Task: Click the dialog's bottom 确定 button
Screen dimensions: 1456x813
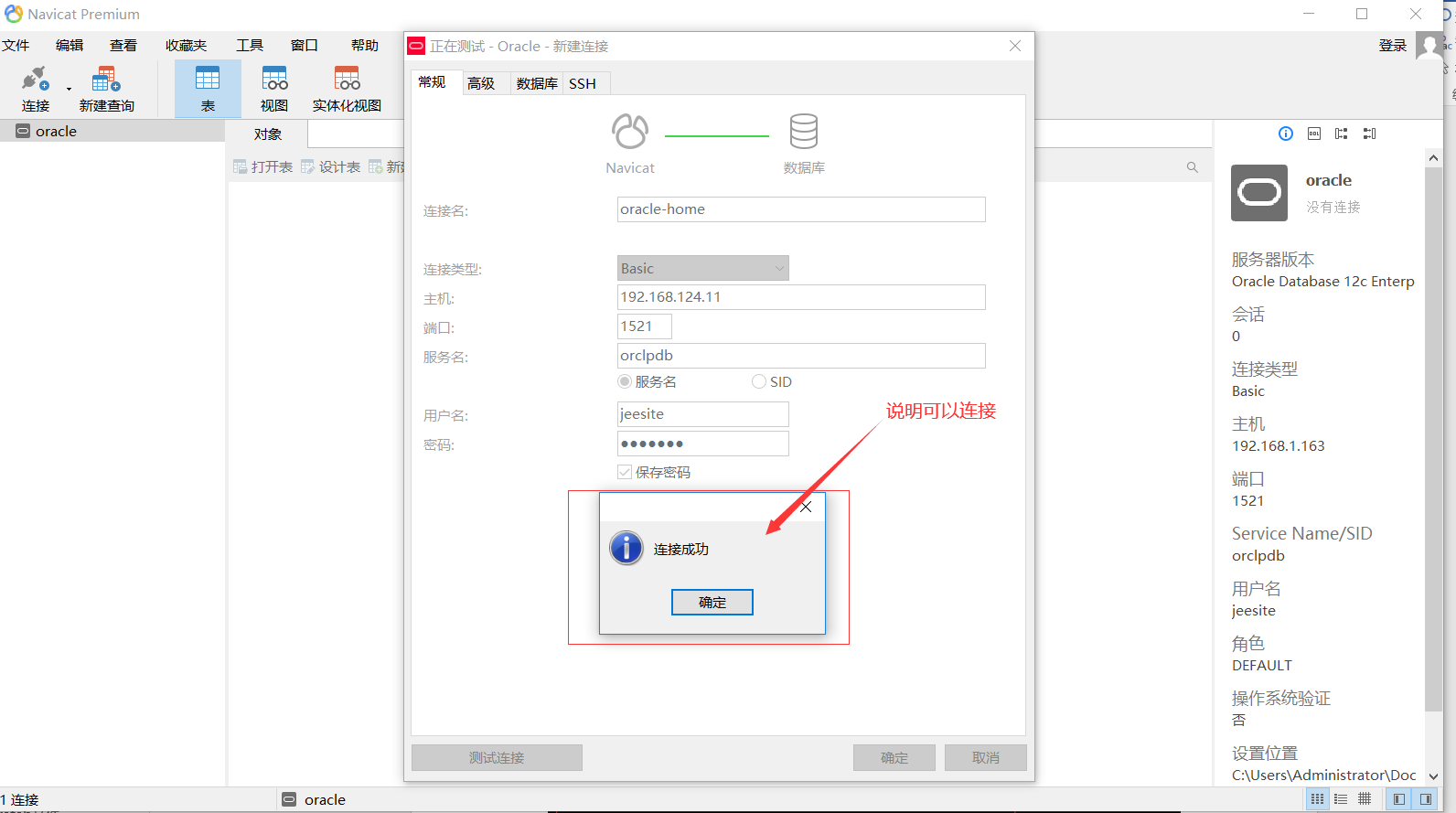Action: (x=894, y=757)
